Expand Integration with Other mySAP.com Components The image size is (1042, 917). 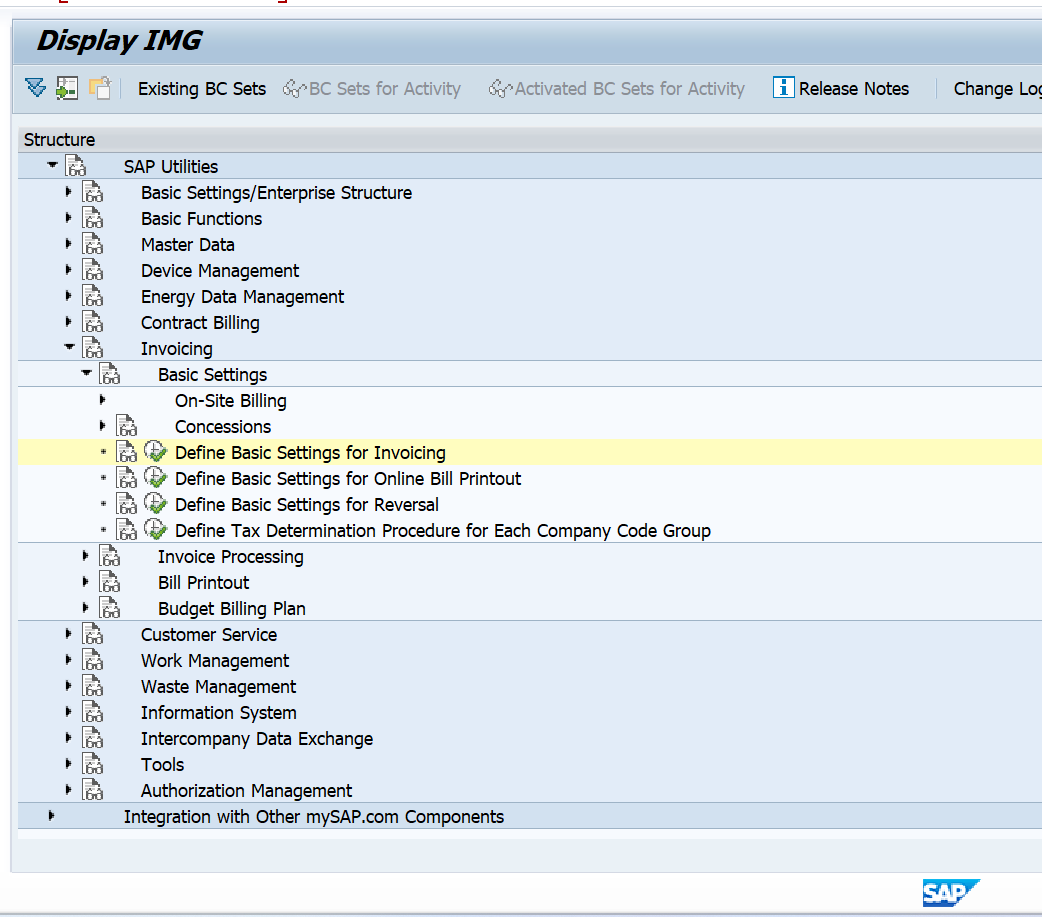[x=51, y=815]
